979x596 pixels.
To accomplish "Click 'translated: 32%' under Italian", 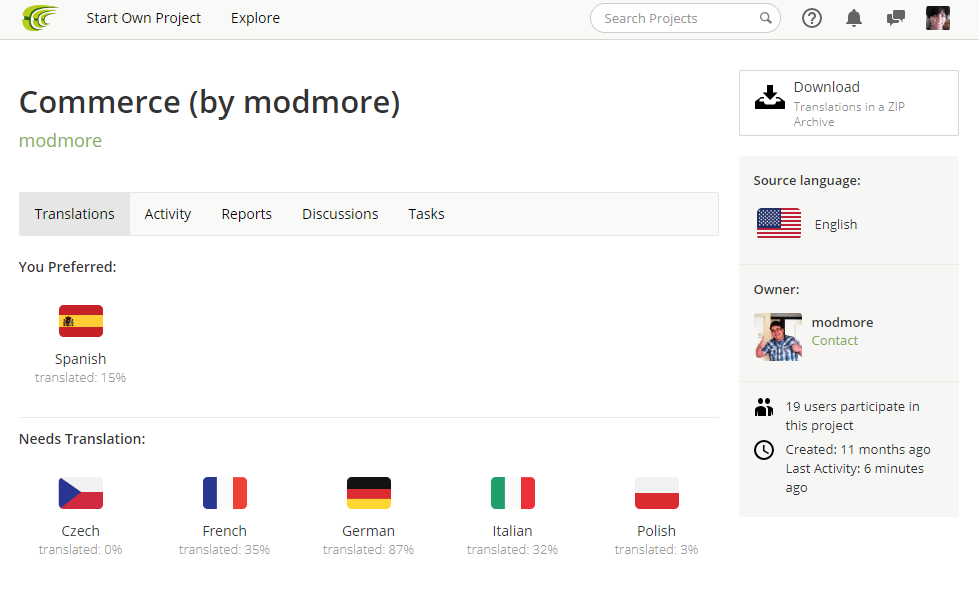I will click(513, 550).
